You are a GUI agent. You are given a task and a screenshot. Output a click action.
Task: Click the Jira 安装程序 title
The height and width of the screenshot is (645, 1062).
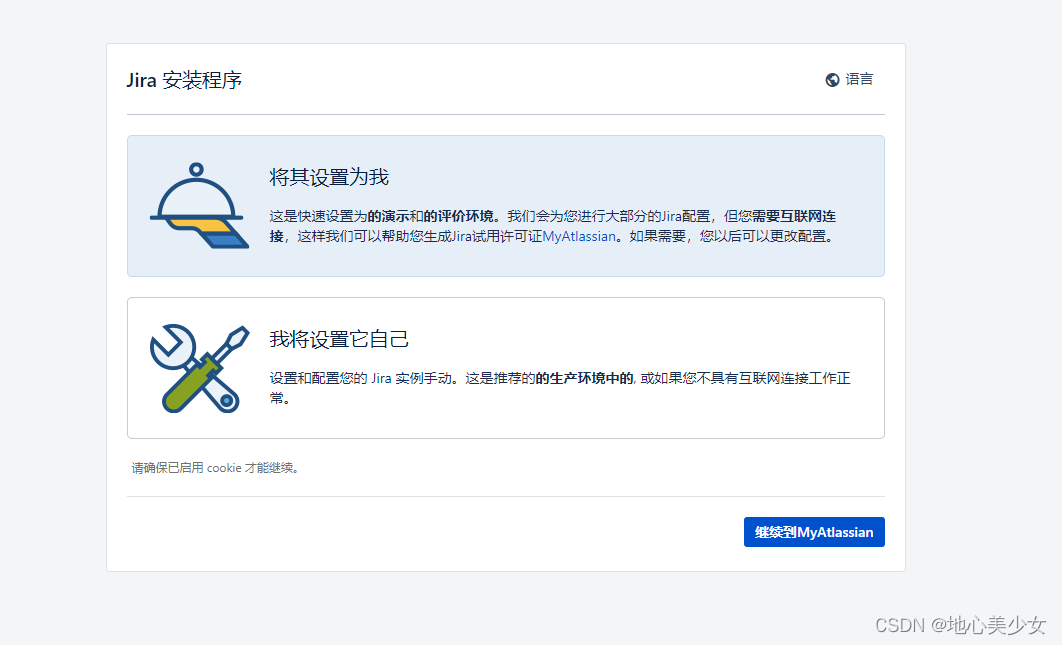[x=184, y=80]
